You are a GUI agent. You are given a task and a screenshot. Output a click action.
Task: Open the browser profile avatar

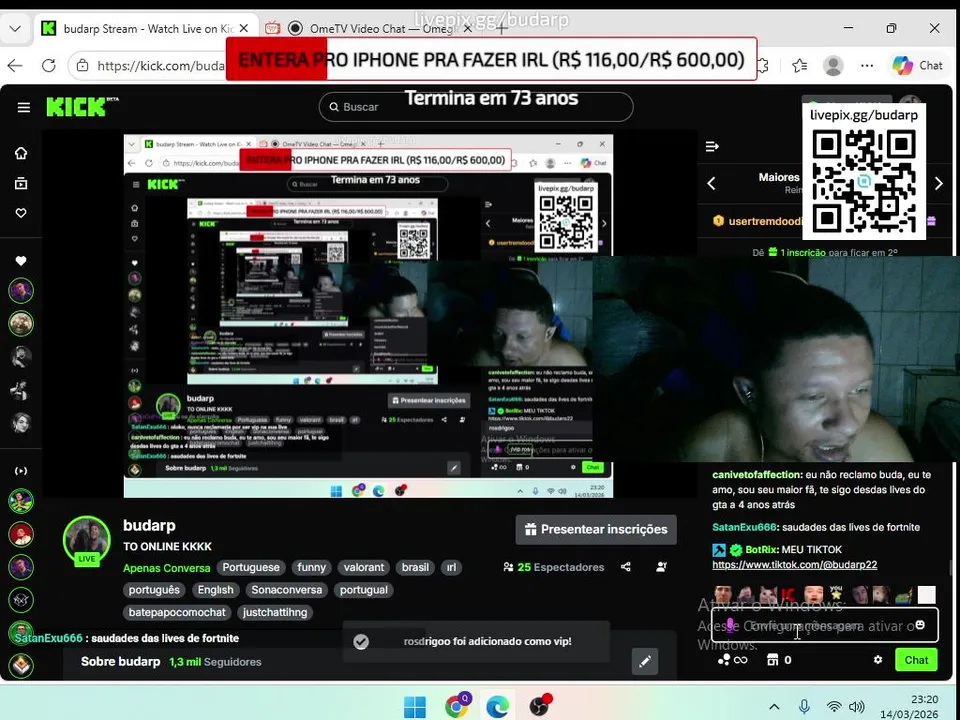pos(833,66)
